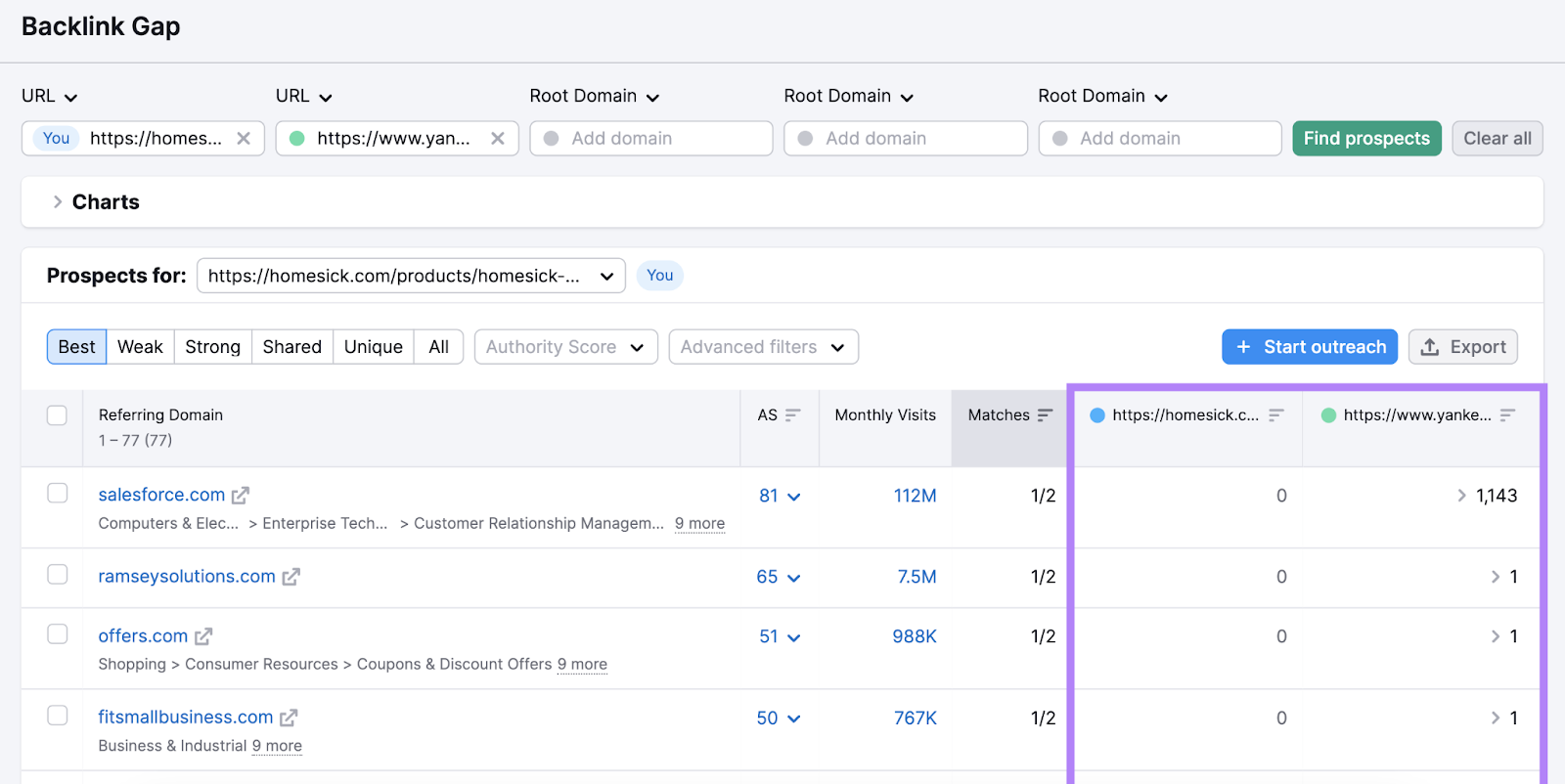The width and height of the screenshot is (1565, 784).
Task: Click external link icon beside offers.com
Action: pyautogui.click(x=203, y=636)
